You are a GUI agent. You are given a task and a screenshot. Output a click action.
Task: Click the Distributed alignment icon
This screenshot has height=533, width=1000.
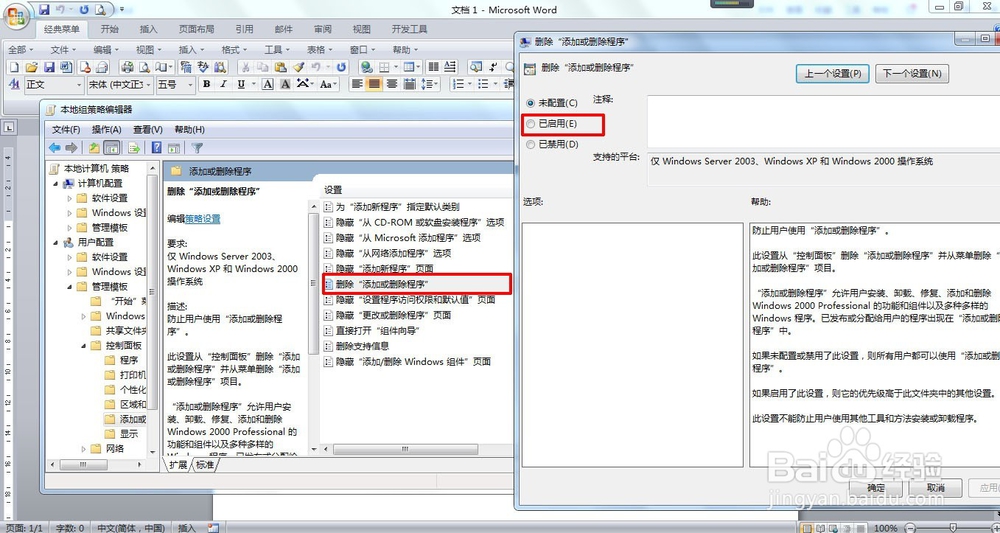click(x=409, y=84)
